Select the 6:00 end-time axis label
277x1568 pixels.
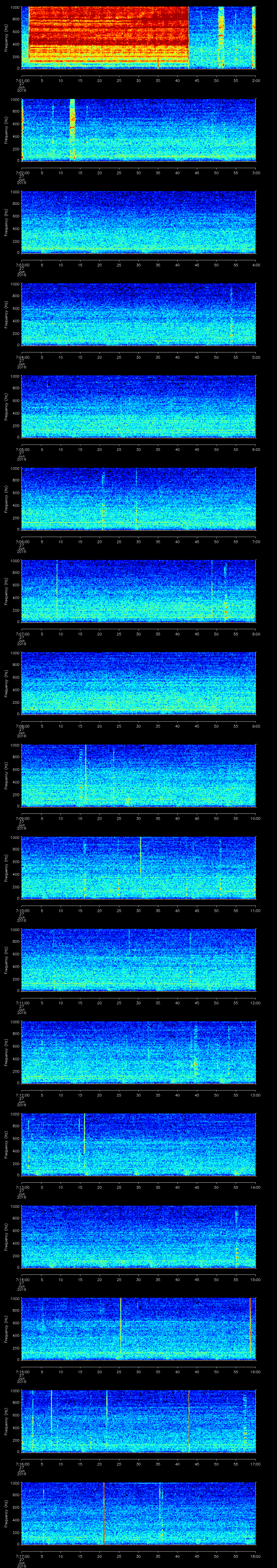256,449
